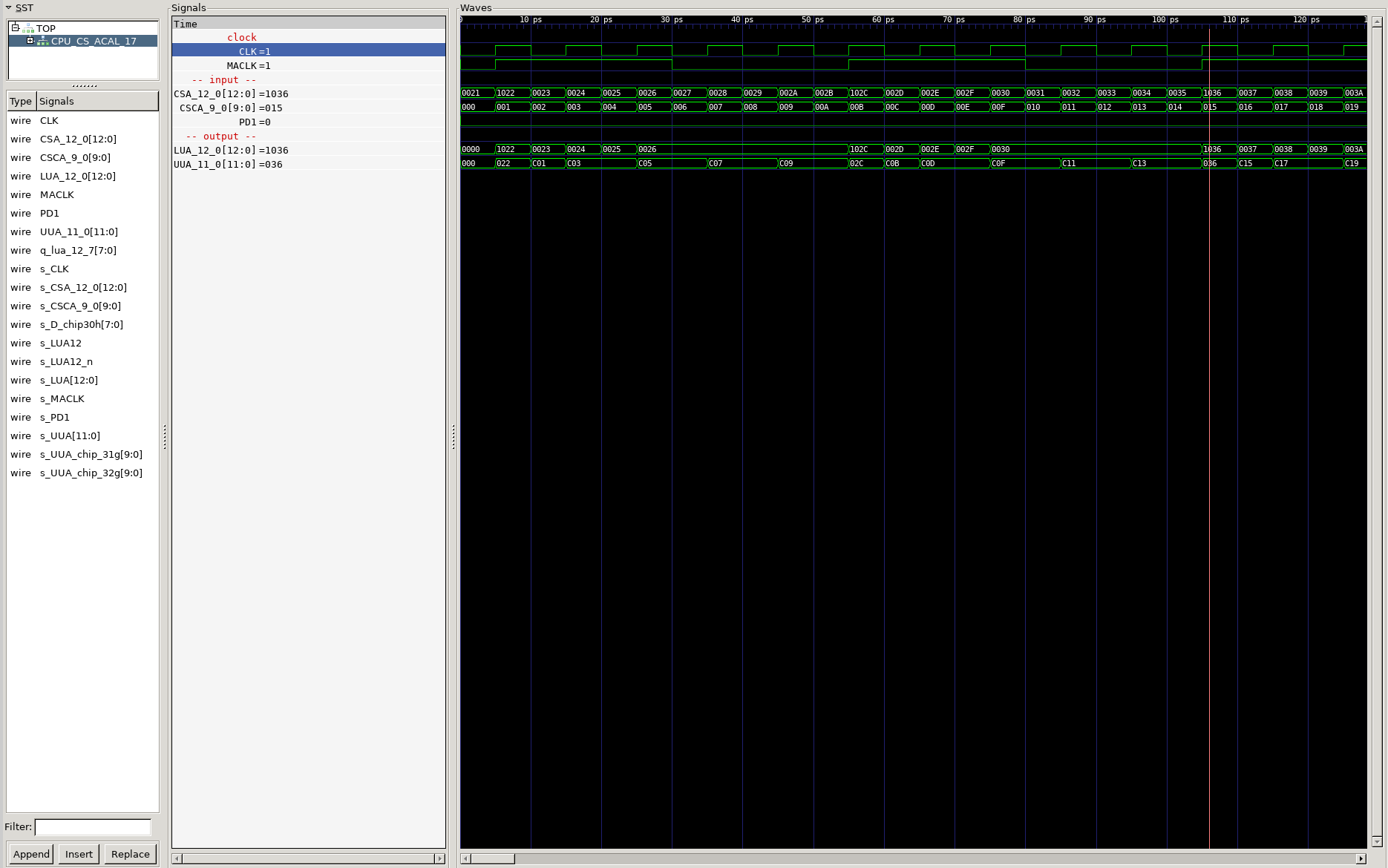
Task: Select the highlighted CLK=1 trace row
Action: 309,51
